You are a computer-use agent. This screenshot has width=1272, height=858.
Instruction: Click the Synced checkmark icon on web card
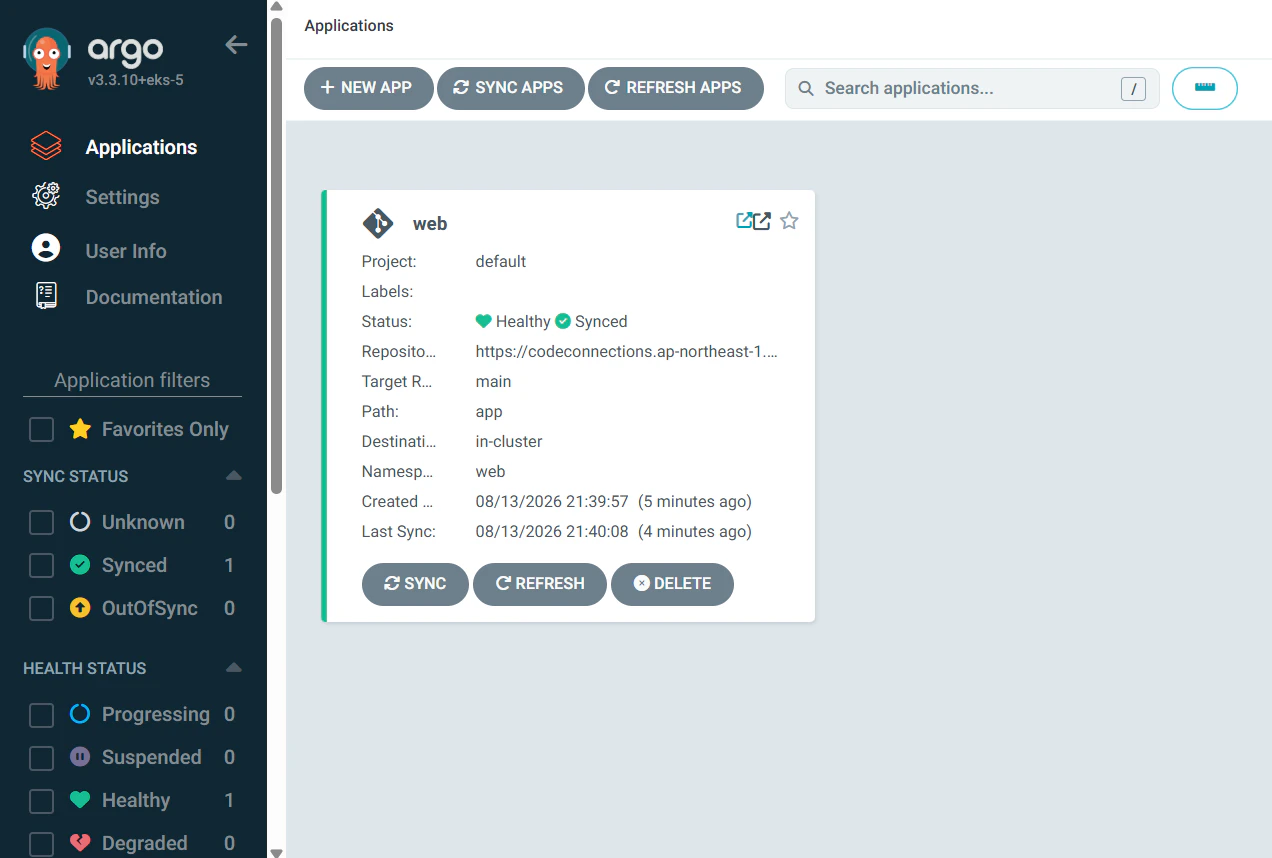[563, 321]
